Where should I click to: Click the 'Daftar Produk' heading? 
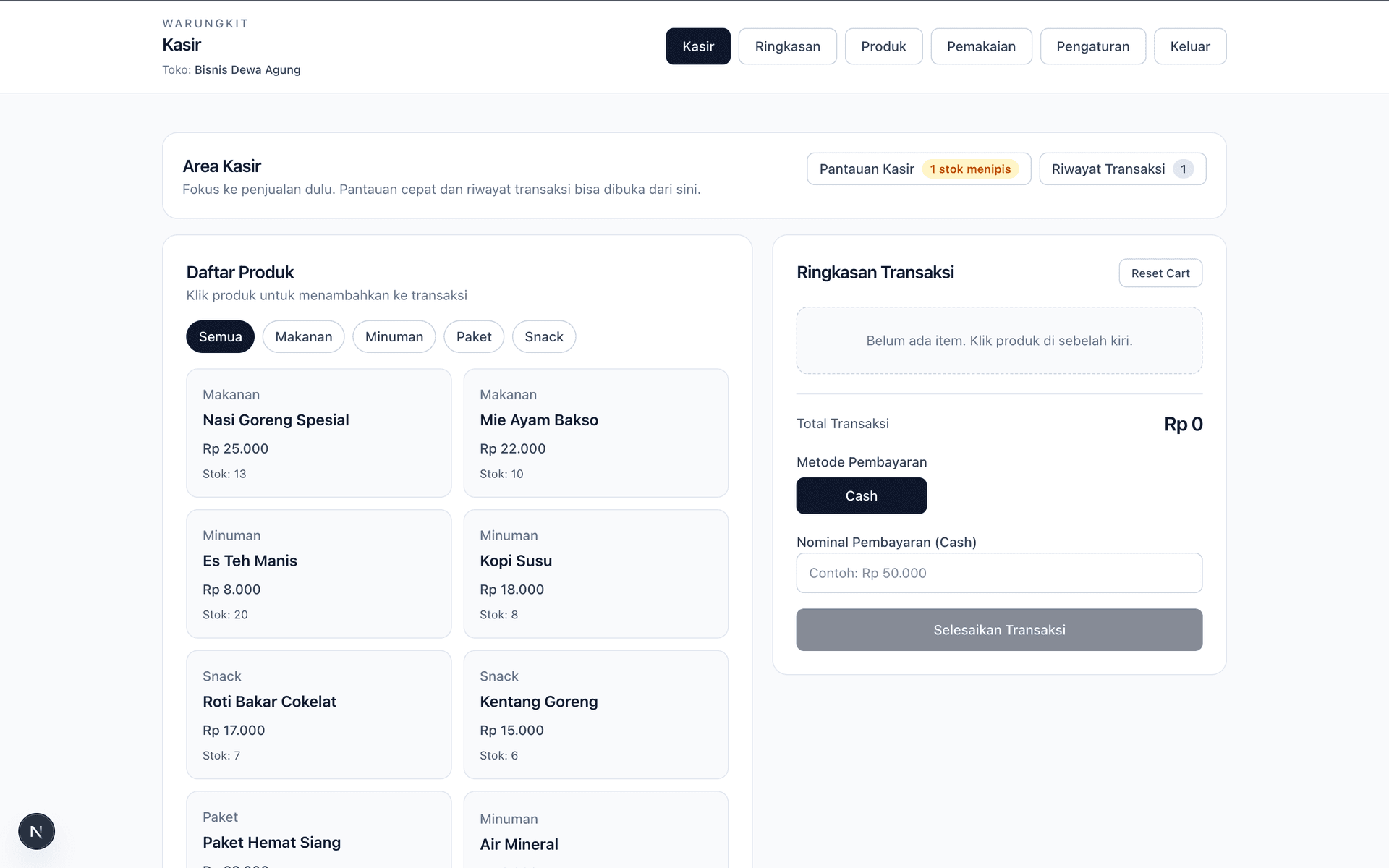tap(240, 273)
